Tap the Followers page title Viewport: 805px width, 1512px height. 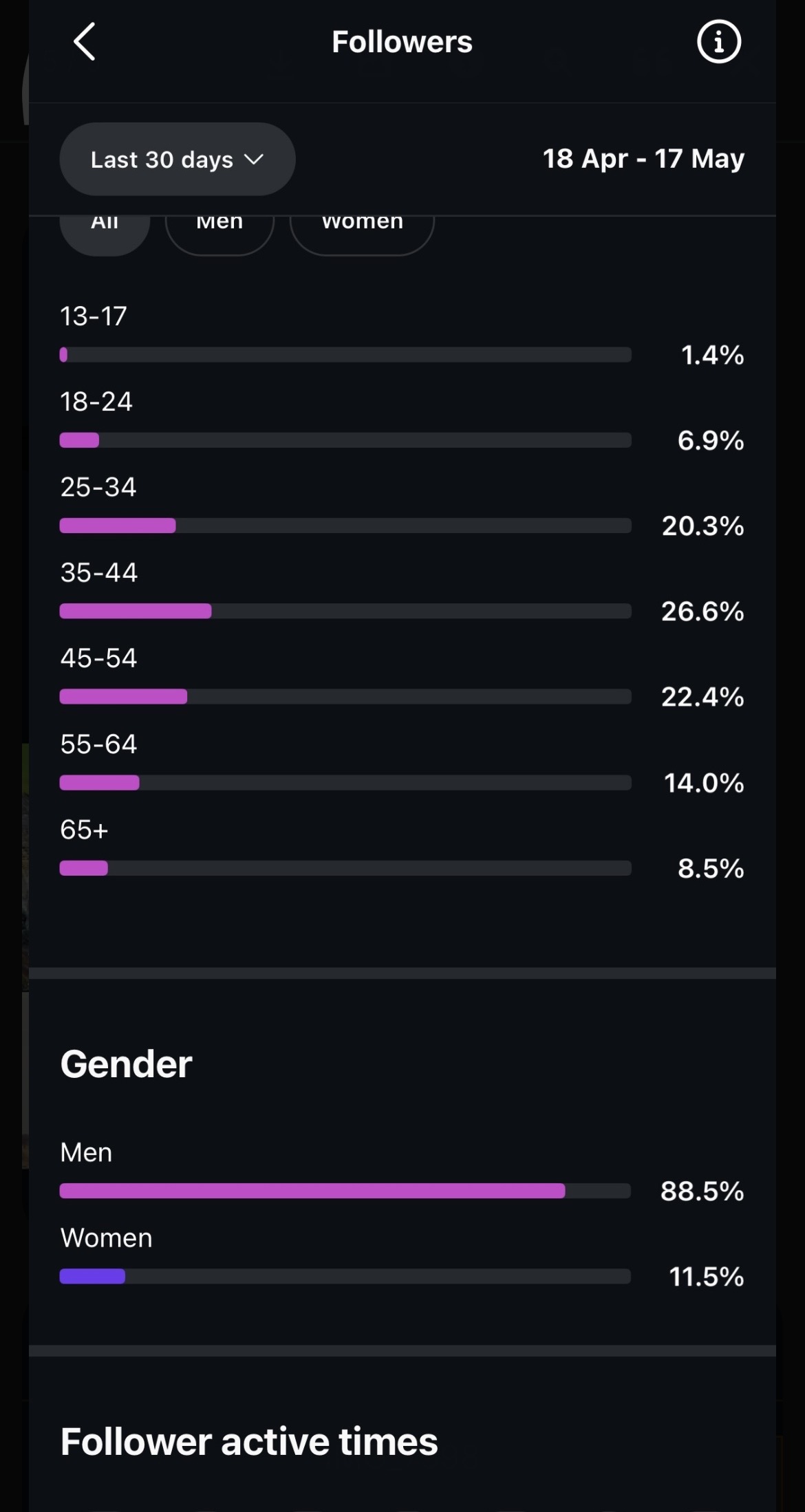402,42
